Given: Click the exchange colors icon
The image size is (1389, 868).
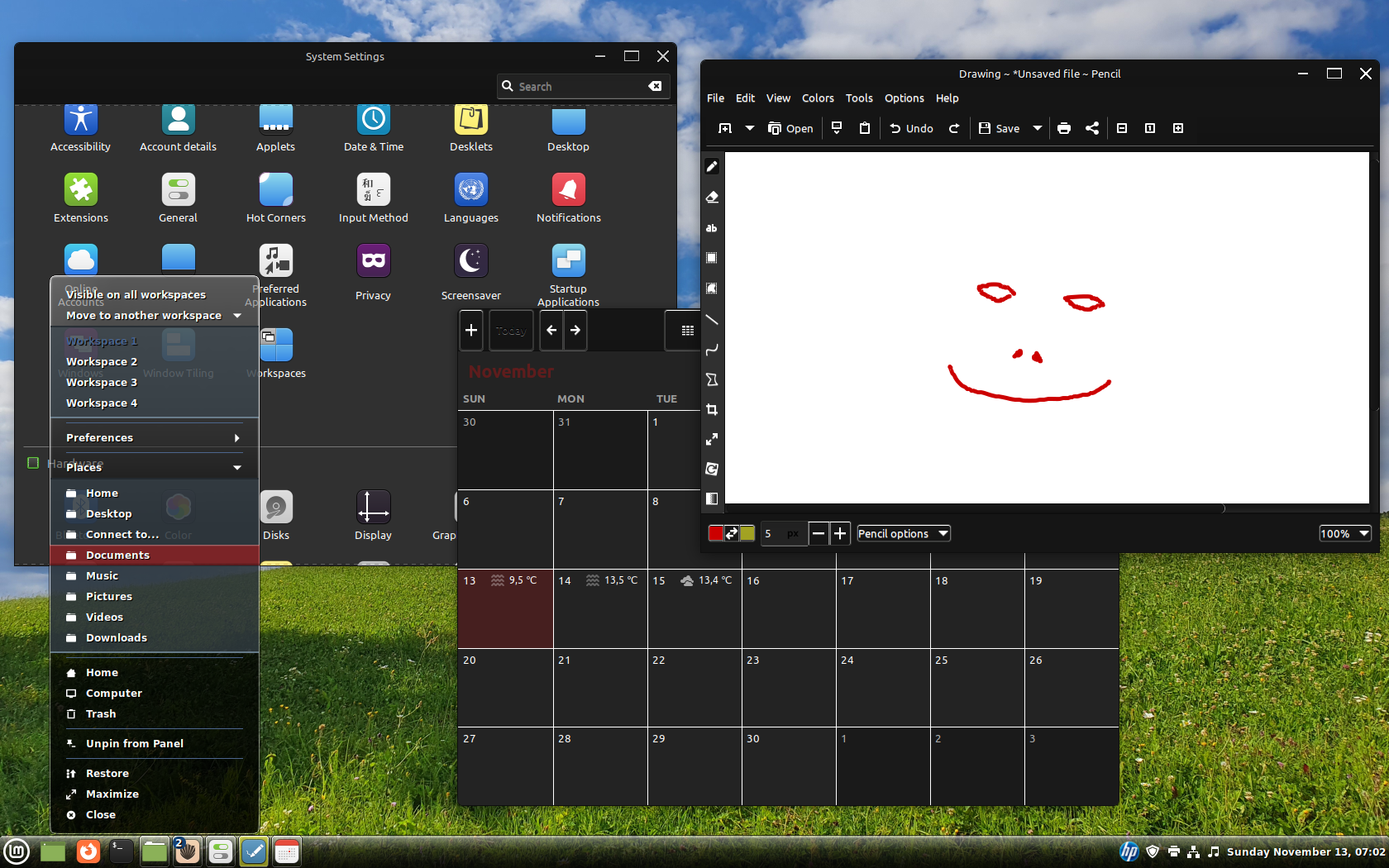Looking at the screenshot, I should tap(732, 533).
